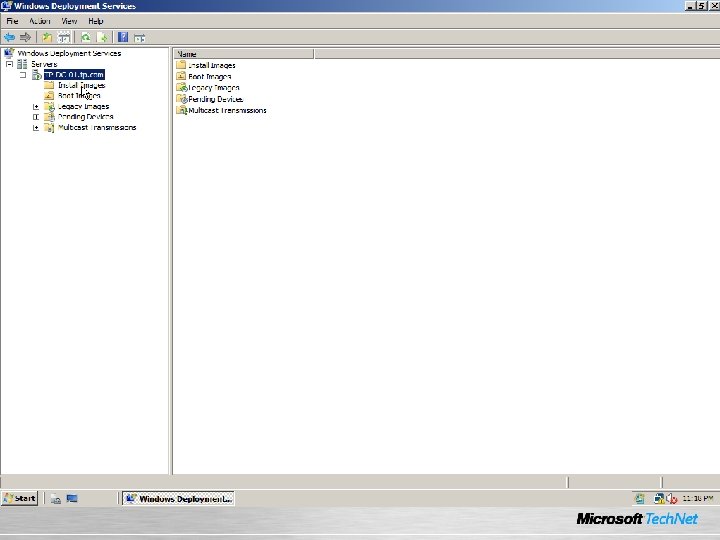This screenshot has height=540, width=720.
Task: Click Multicast Transmissions icon in right pane
Action: click(182, 110)
